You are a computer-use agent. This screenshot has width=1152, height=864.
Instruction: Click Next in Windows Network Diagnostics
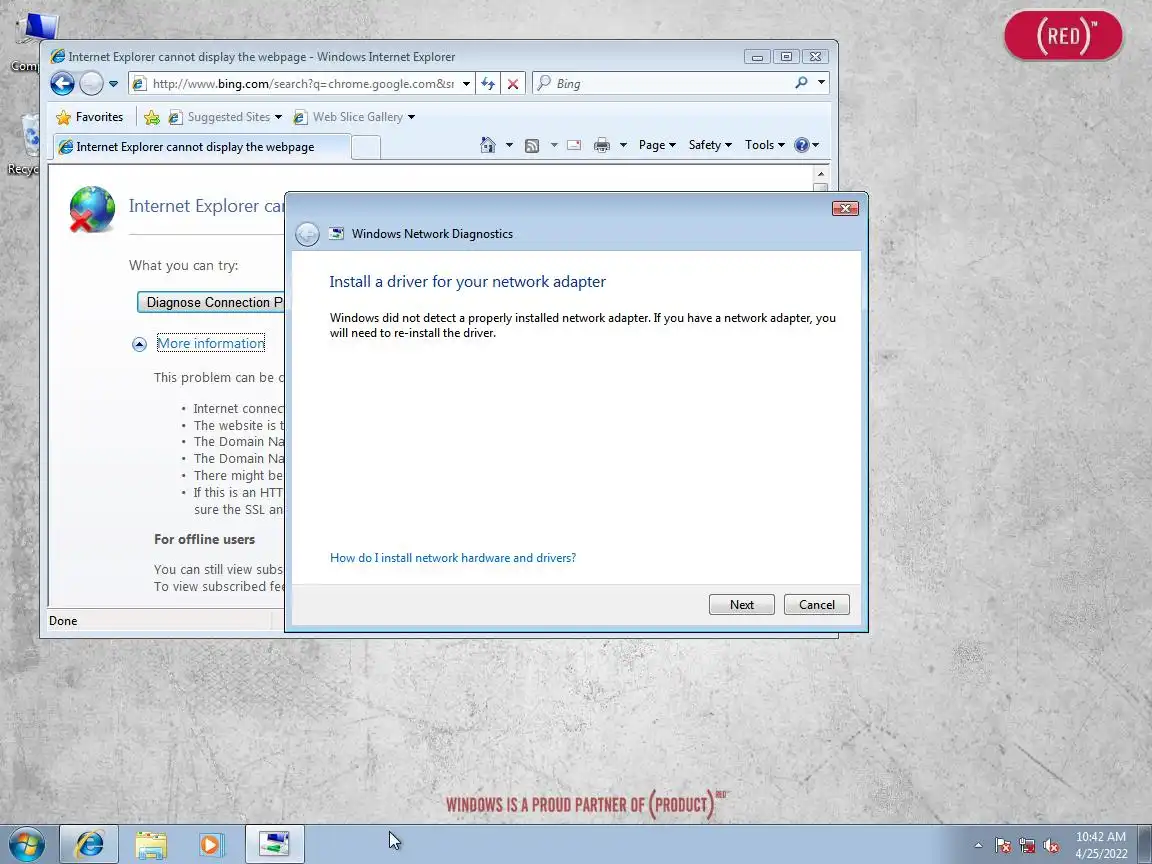741,605
